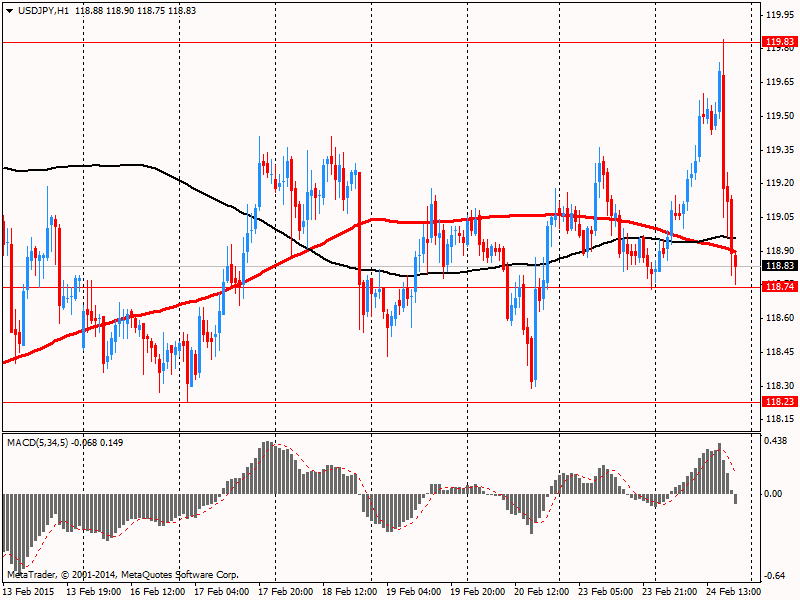Click the MetaTrader copyright text

pyautogui.click(x=123, y=575)
